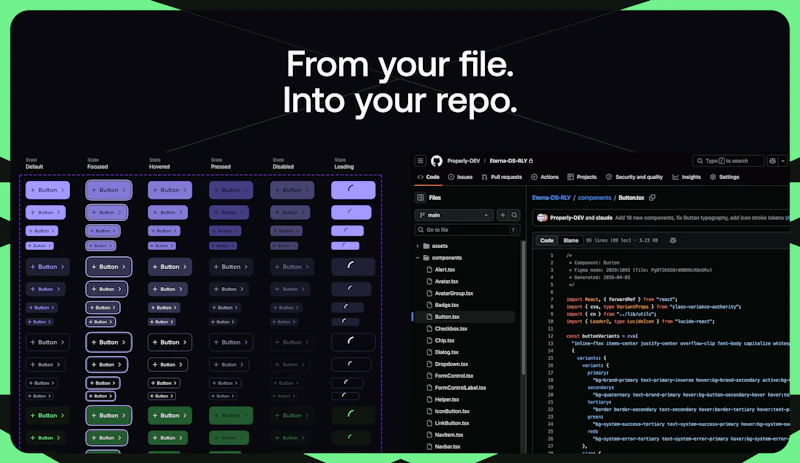
Task: Open Checkbox.tsx in the file tree
Action: [451, 329]
